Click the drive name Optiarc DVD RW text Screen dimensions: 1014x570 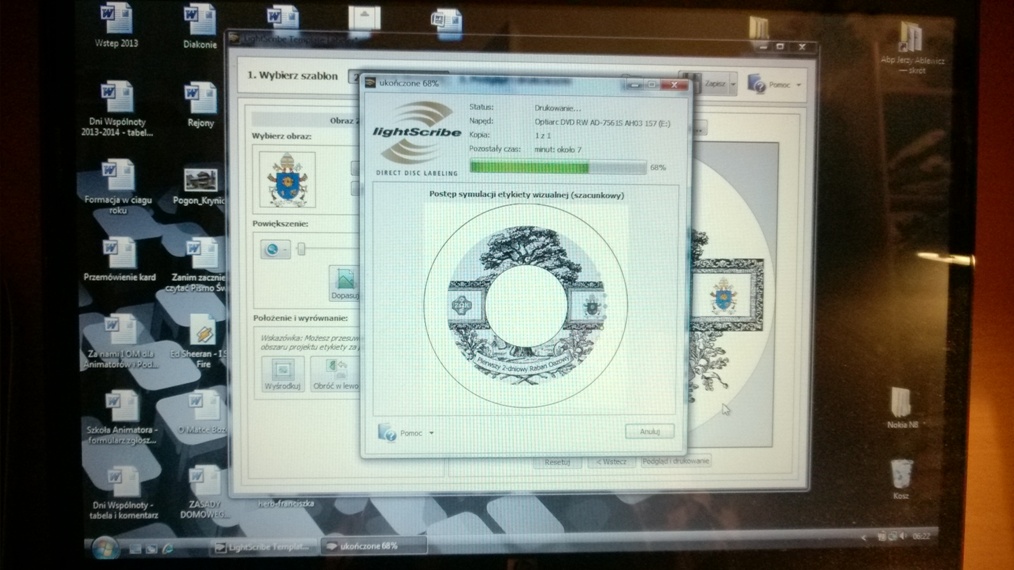(602, 122)
